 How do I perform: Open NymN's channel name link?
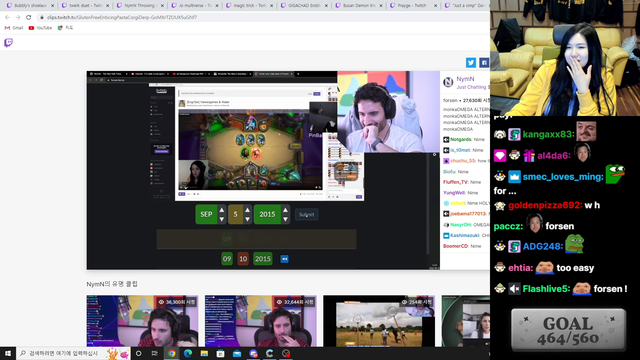tap(465, 79)
